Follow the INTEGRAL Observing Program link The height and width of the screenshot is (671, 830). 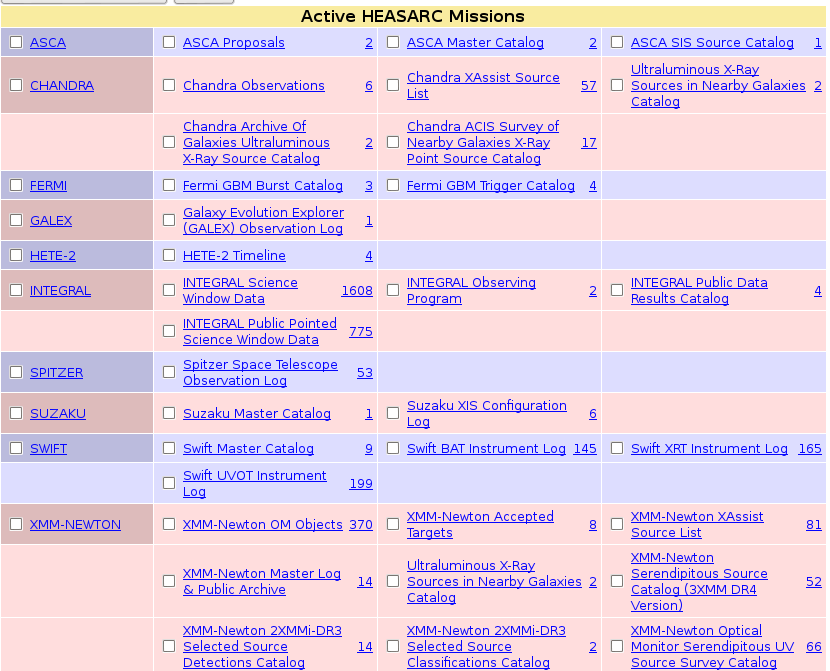point(471,290)
